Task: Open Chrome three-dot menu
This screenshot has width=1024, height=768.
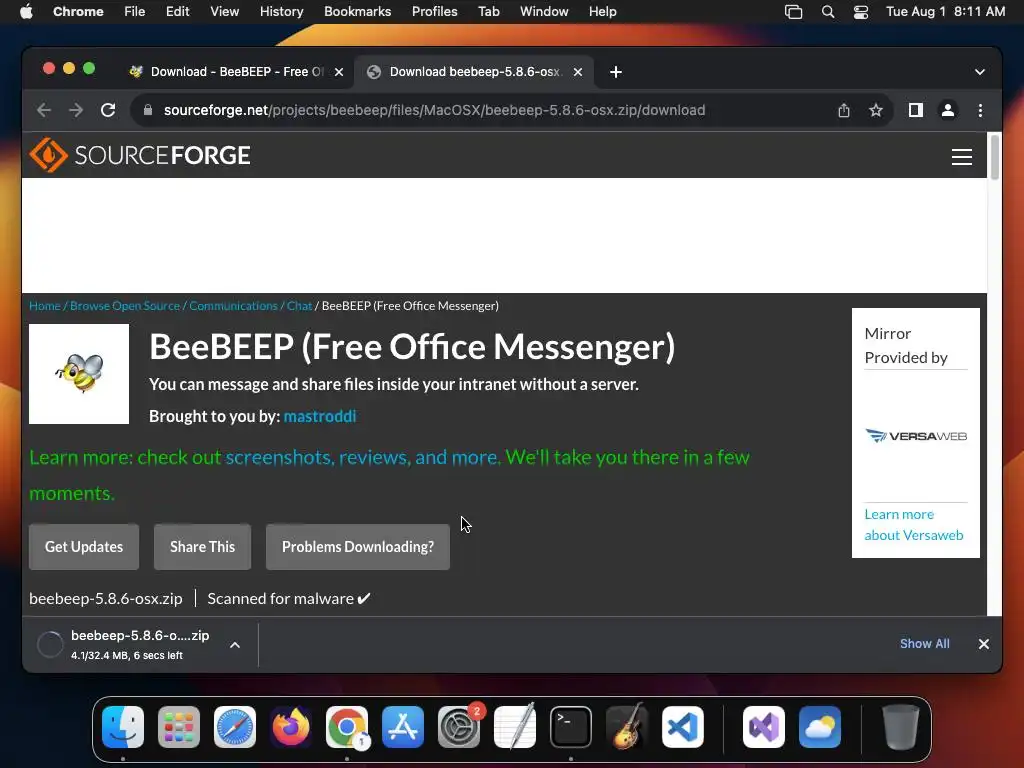Action: click(980, 110)
